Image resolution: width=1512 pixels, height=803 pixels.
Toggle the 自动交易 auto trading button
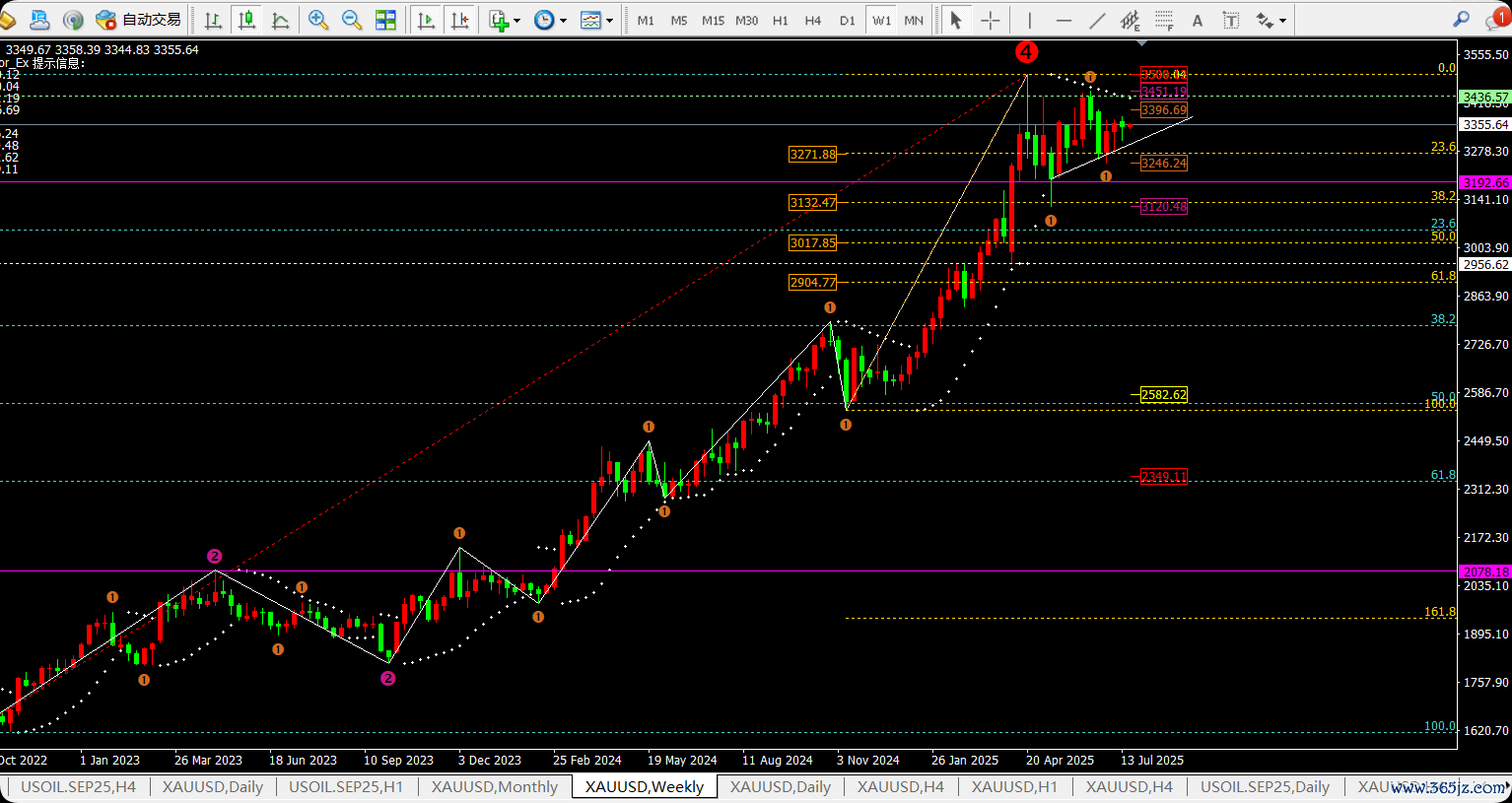(139, 20)
